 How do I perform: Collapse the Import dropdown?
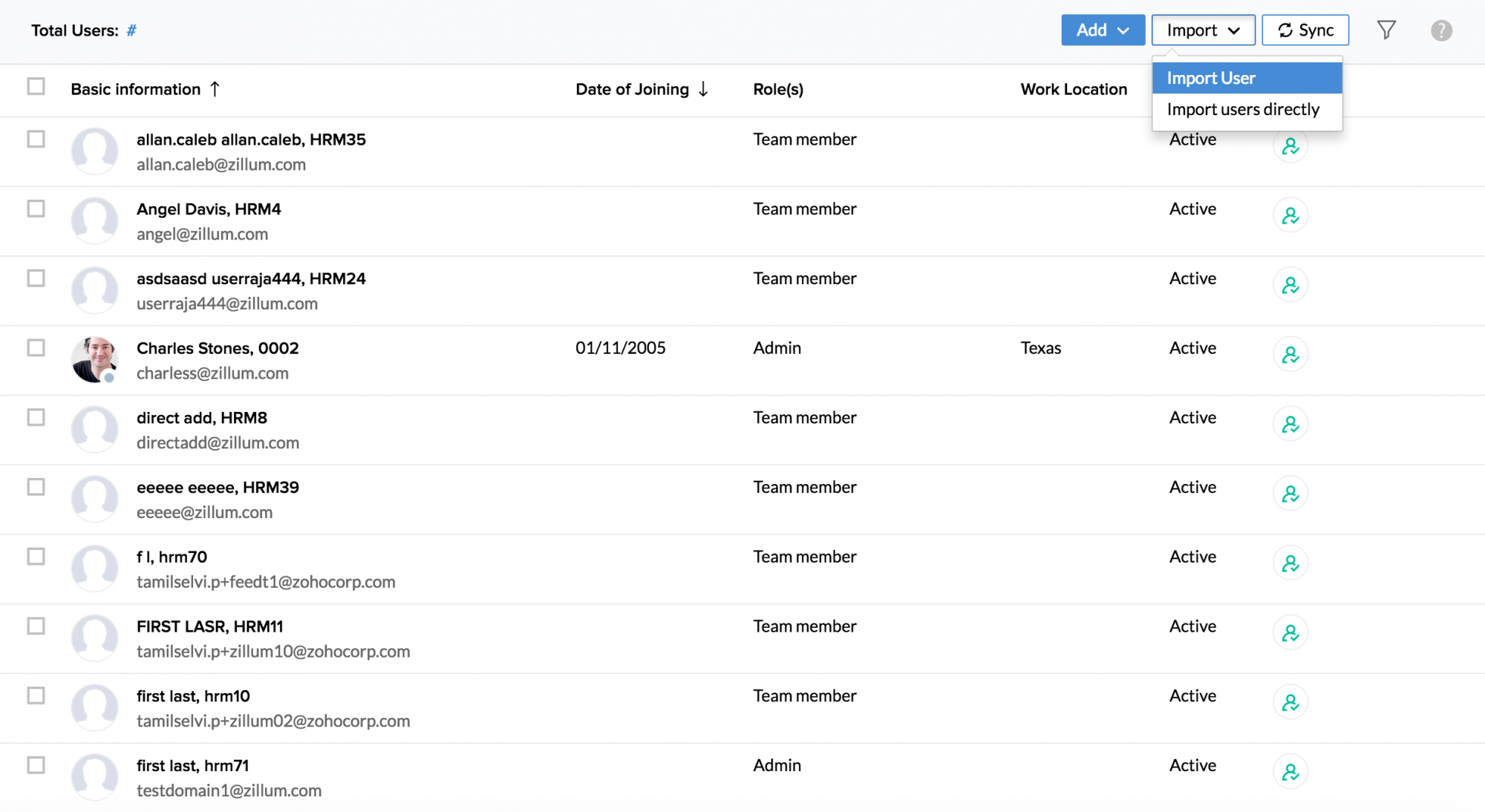pos(1203,30)
